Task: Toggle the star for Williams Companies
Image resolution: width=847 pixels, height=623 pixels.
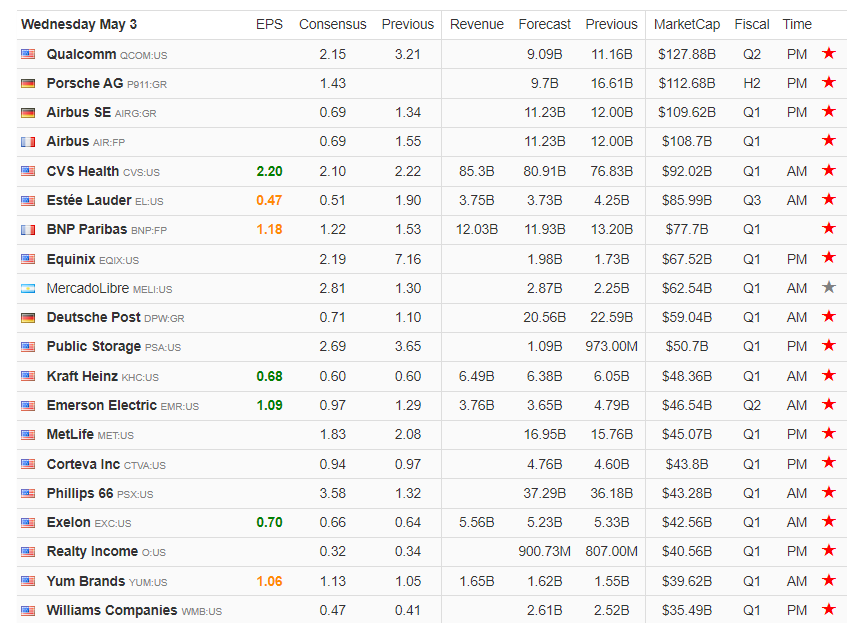Action: coord(829,609)
